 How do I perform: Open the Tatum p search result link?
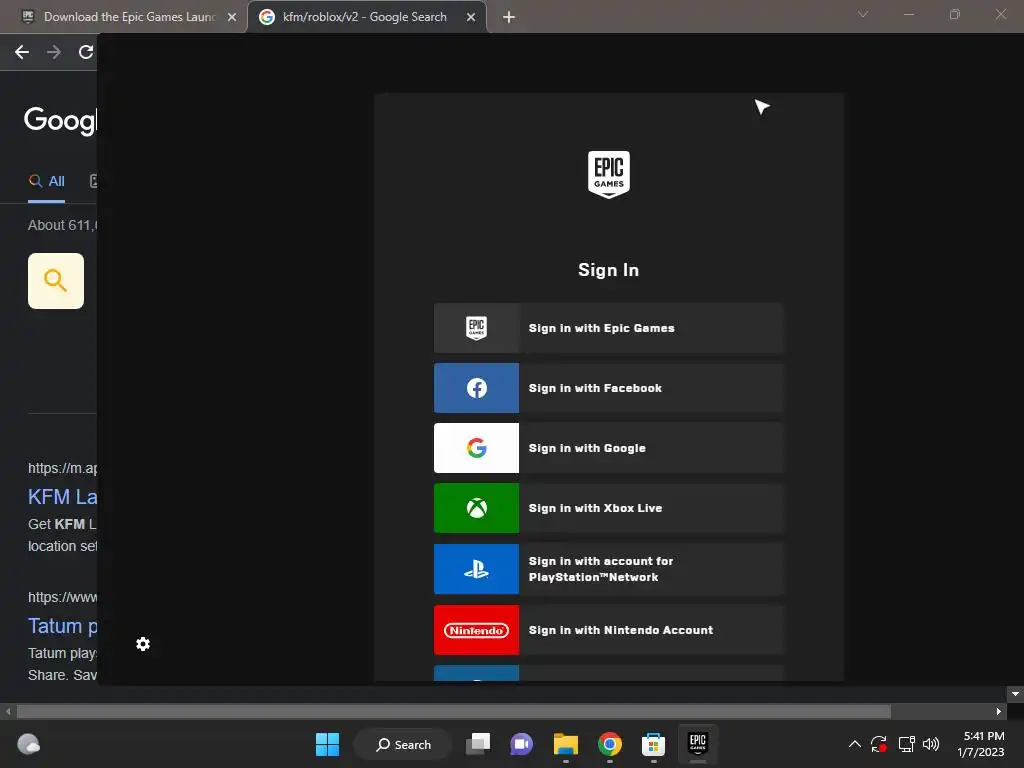63,626
